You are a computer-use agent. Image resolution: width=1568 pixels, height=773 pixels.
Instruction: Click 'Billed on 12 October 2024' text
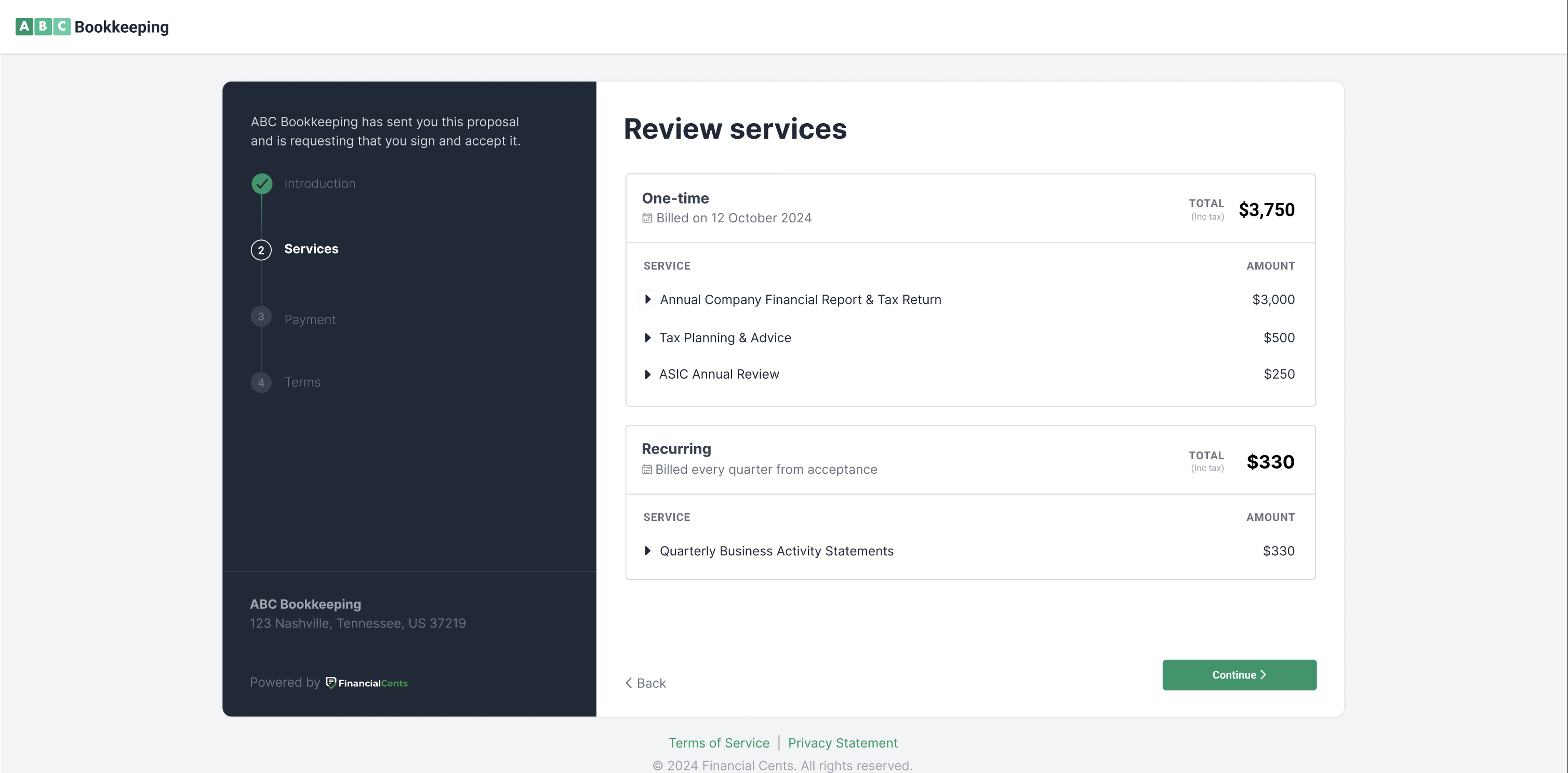734,218
